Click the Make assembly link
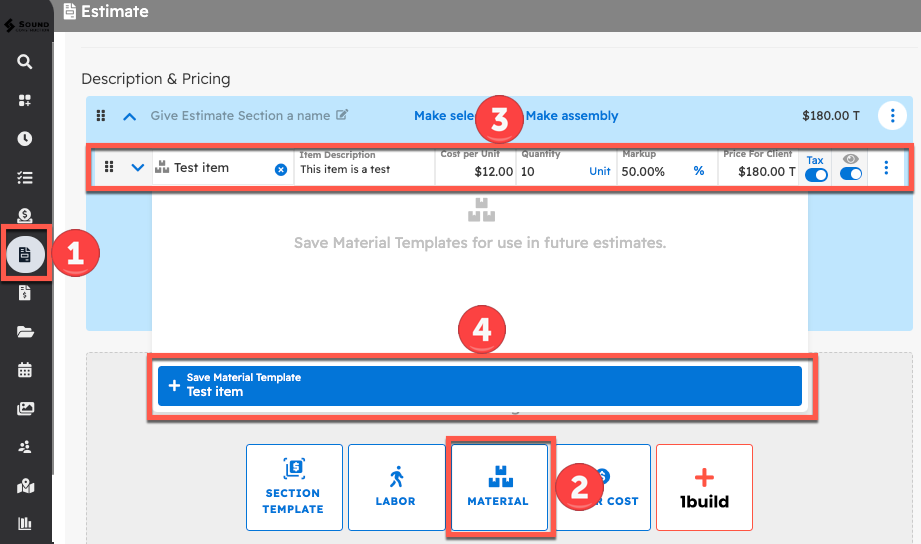 tap(572, 116)
